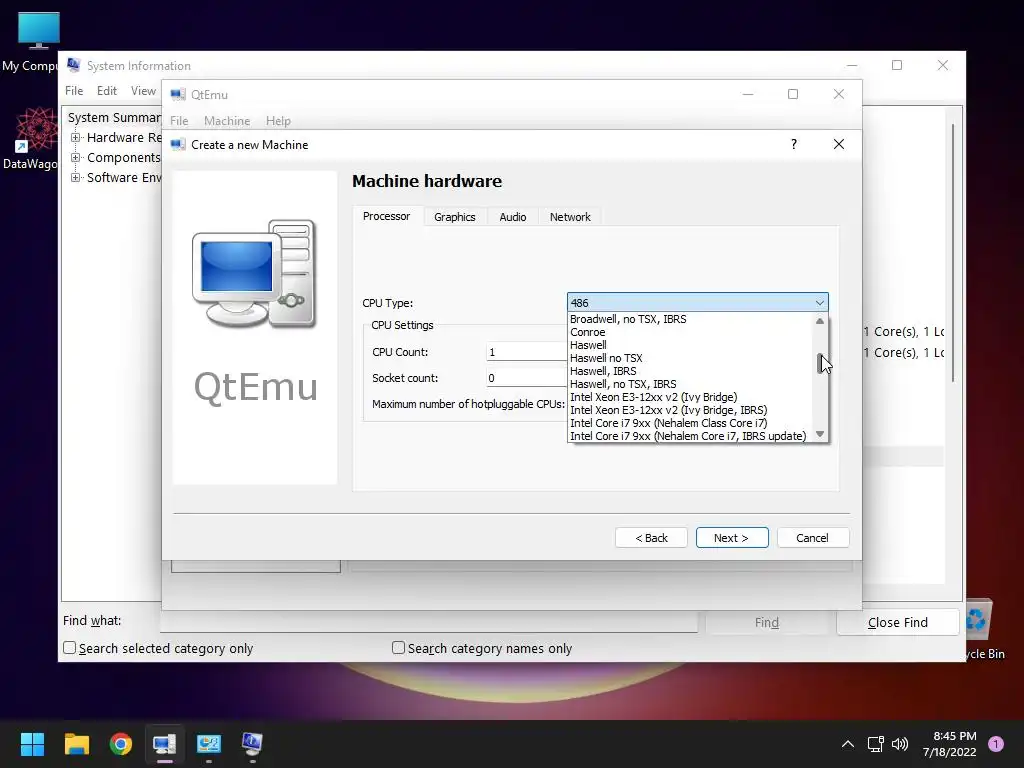The width and height of the screenshot is (1024, 768).
Task: Select Intel Xeon E3-12xx v2 (Ivy Bridge, IBRS)
Action: [690, 410]
